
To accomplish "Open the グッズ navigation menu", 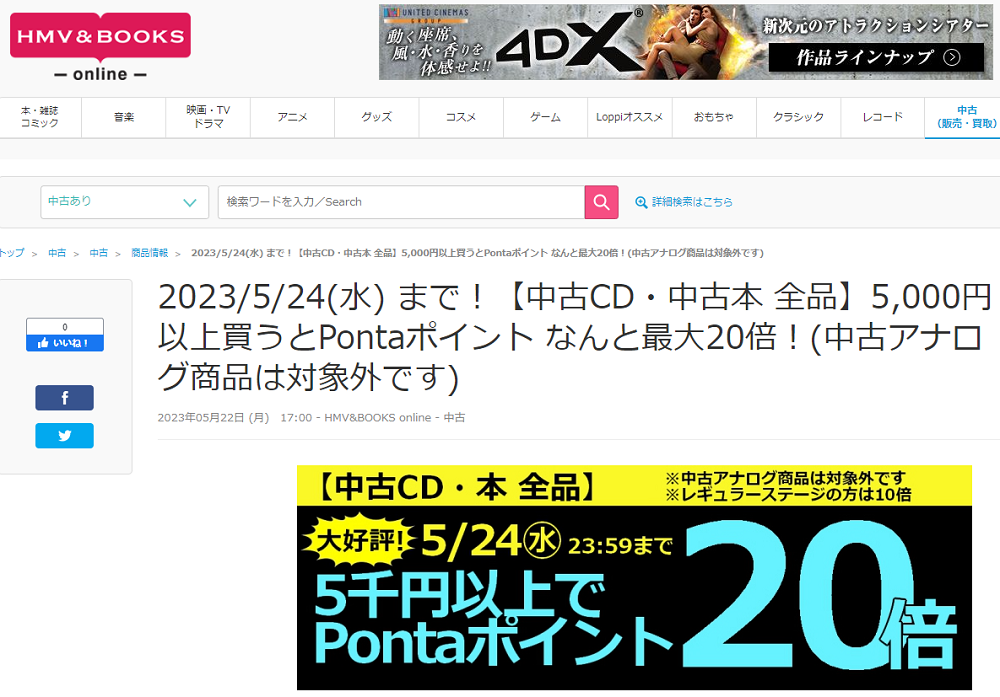I will [376, 117].
